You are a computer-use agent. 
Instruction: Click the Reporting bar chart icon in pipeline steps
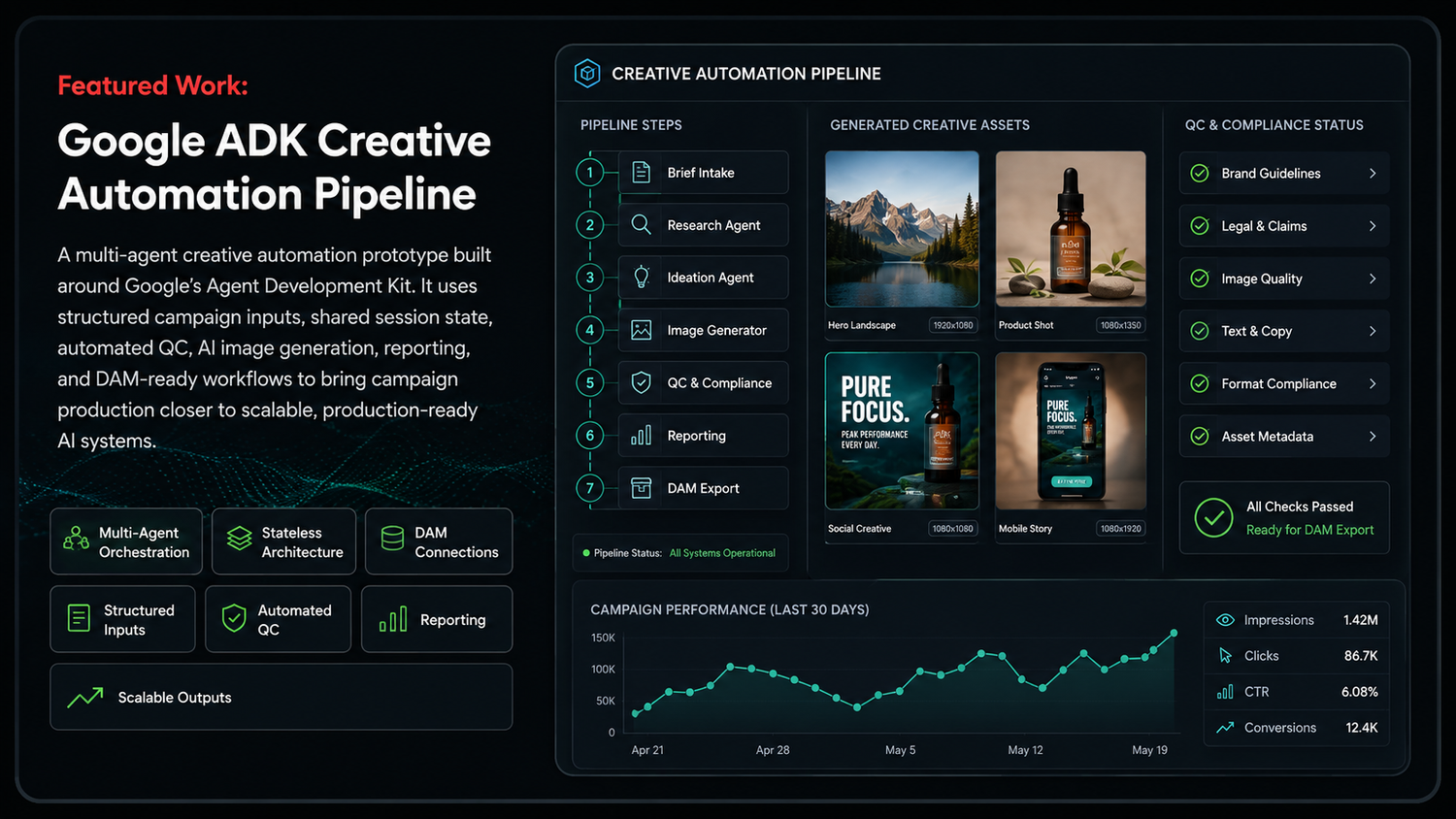[x=642, y=436]
